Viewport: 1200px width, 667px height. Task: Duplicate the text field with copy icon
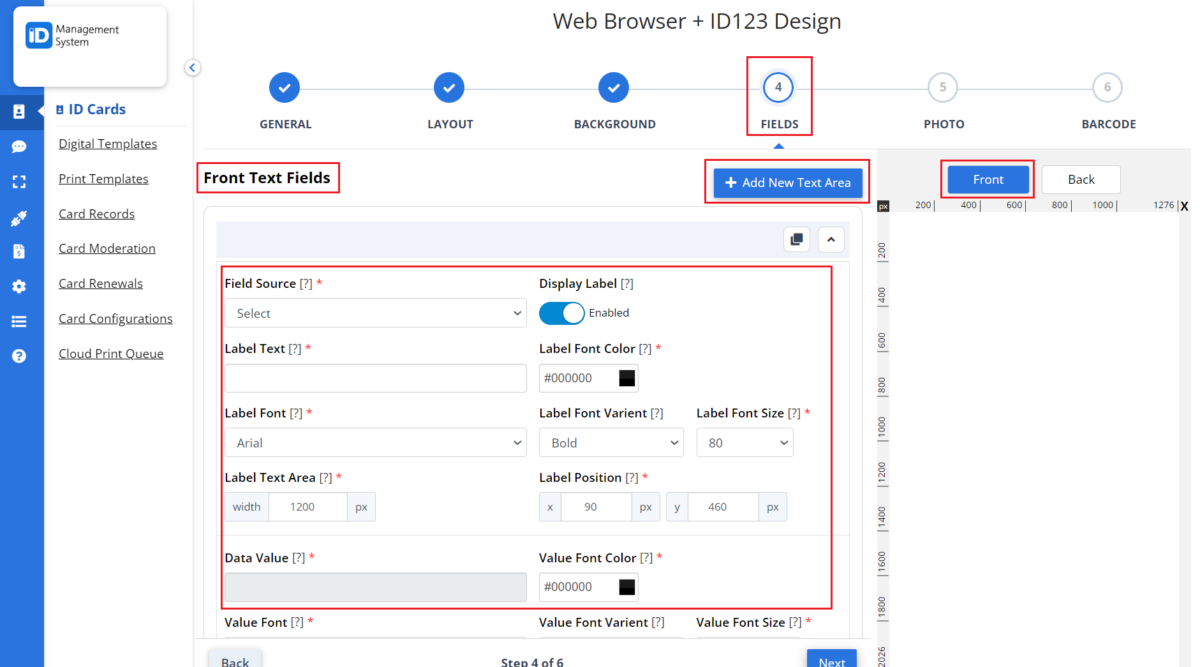tap(797, 240)
